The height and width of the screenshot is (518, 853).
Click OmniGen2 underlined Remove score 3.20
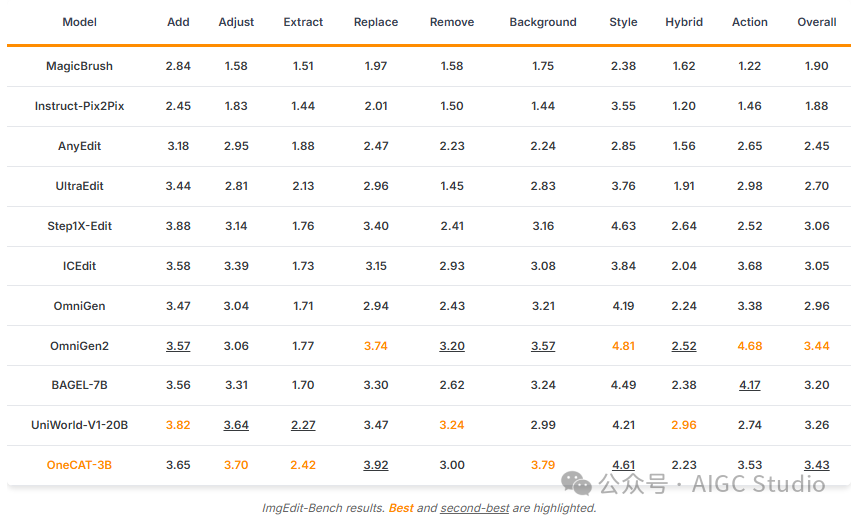452,346
